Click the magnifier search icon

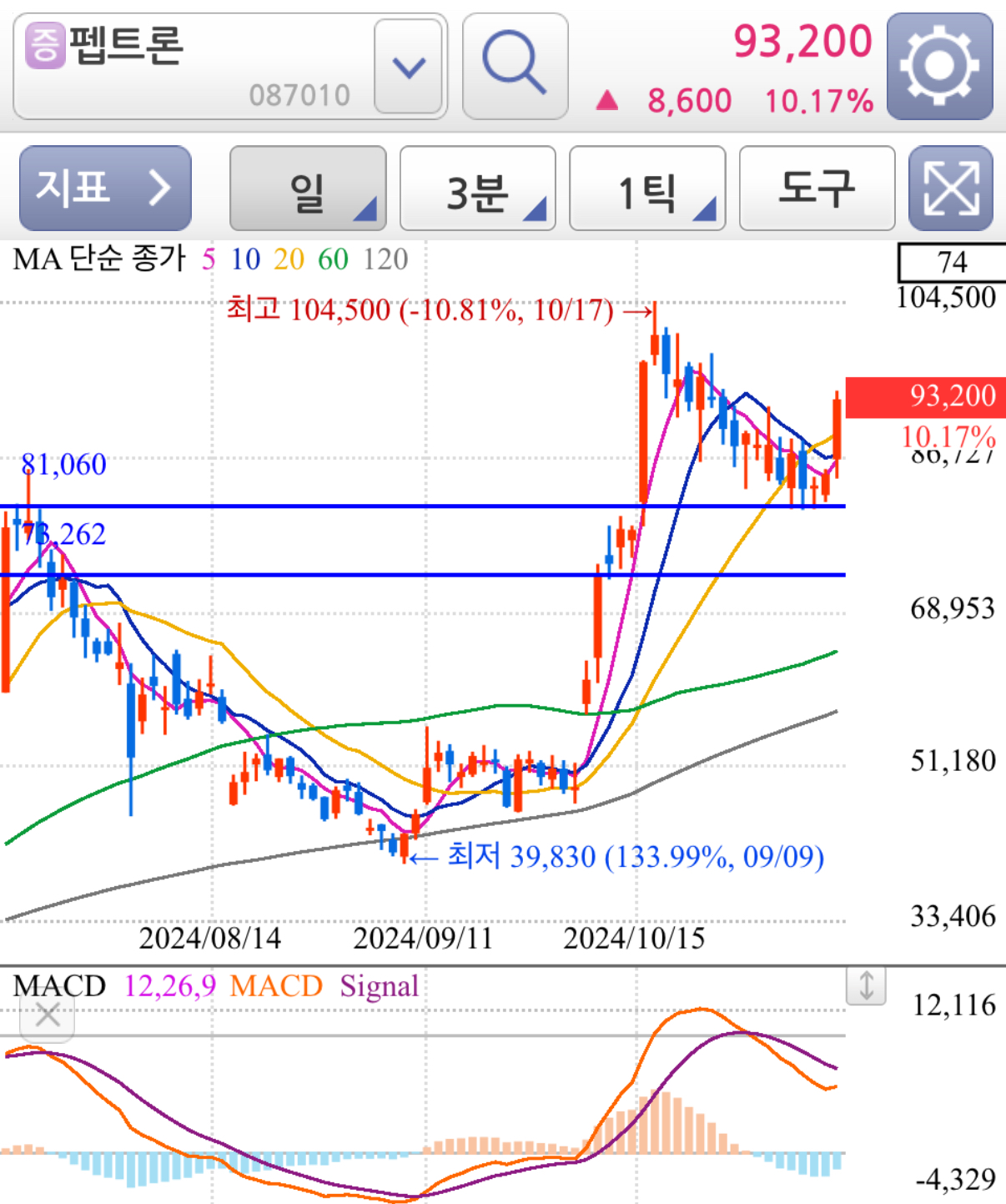tap(515, 66)
